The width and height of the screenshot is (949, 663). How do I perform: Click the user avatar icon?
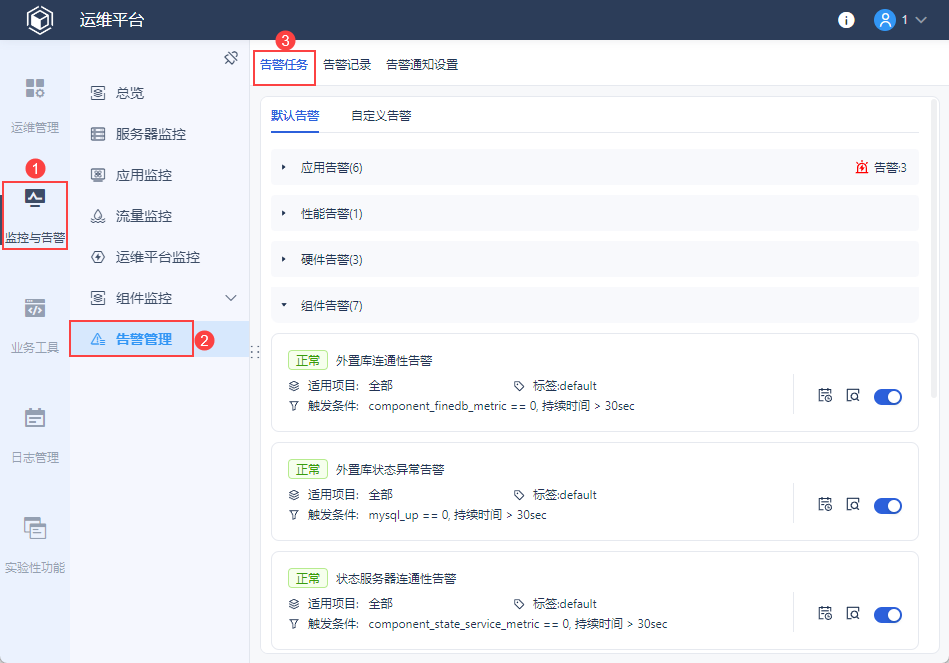884,20
